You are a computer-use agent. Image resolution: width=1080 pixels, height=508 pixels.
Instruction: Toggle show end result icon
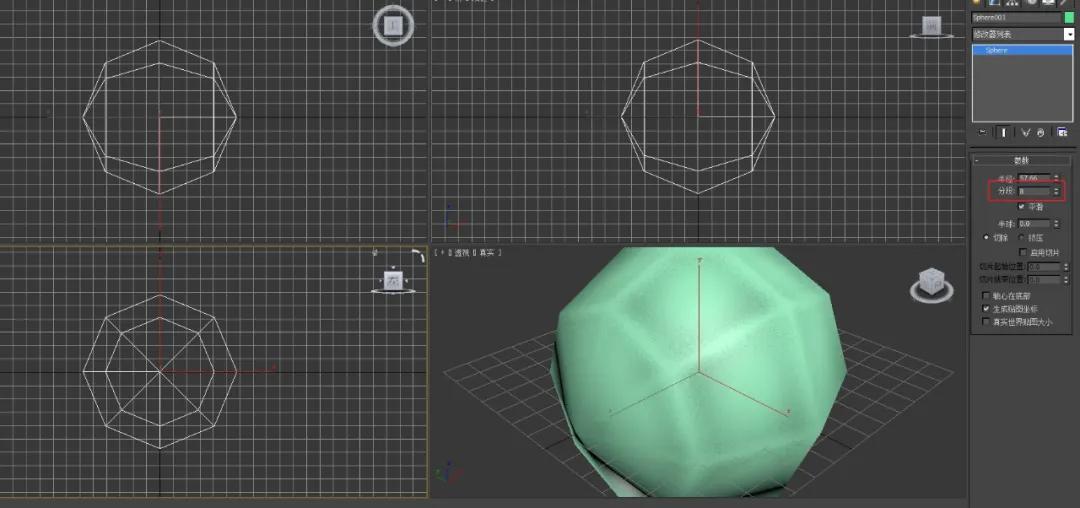click(x=1004, y=132)
